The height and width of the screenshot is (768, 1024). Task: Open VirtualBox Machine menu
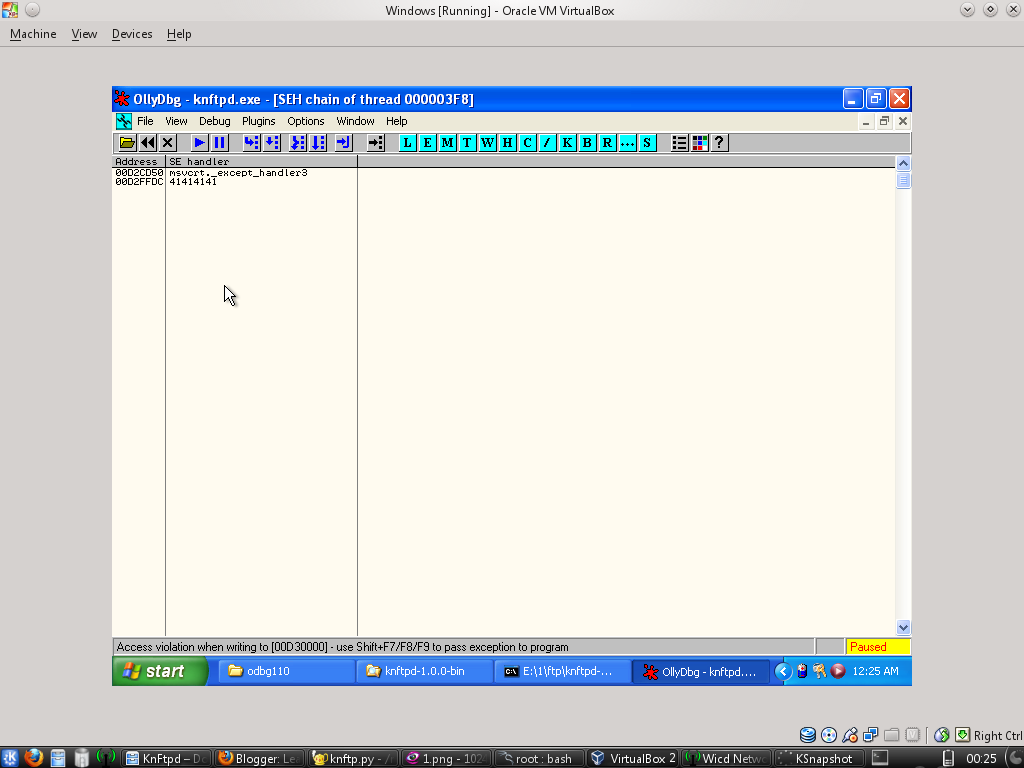33,34
